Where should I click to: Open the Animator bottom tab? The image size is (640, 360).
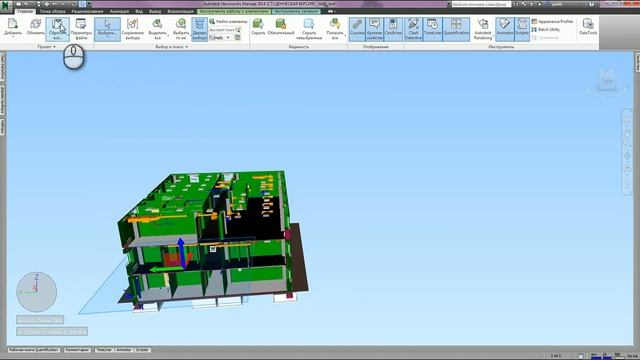coord(123,350)
